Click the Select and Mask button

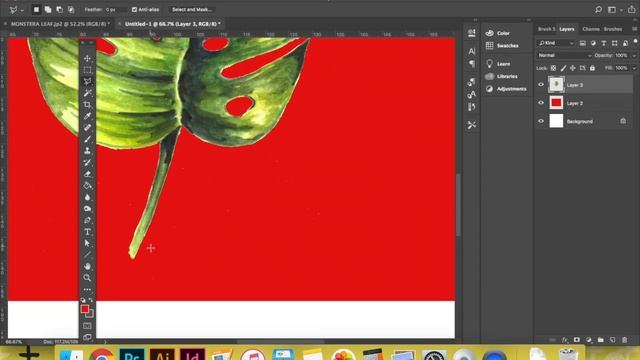(192, 9)
